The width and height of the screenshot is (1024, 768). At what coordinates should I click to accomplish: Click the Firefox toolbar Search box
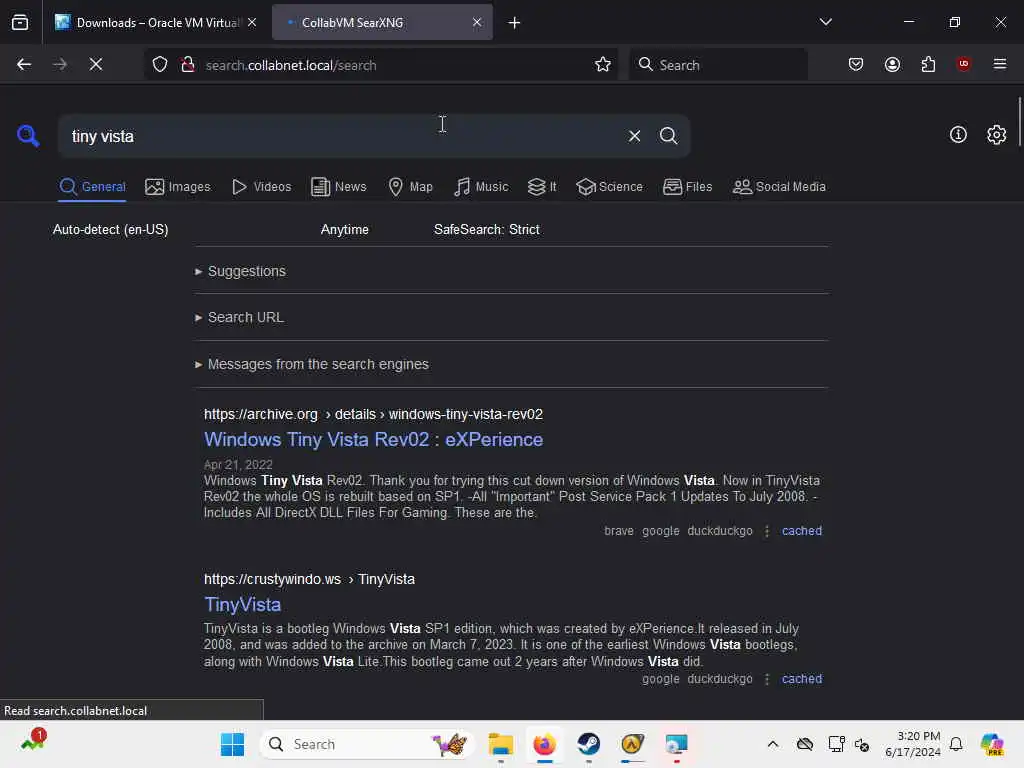tap(718, 65)
